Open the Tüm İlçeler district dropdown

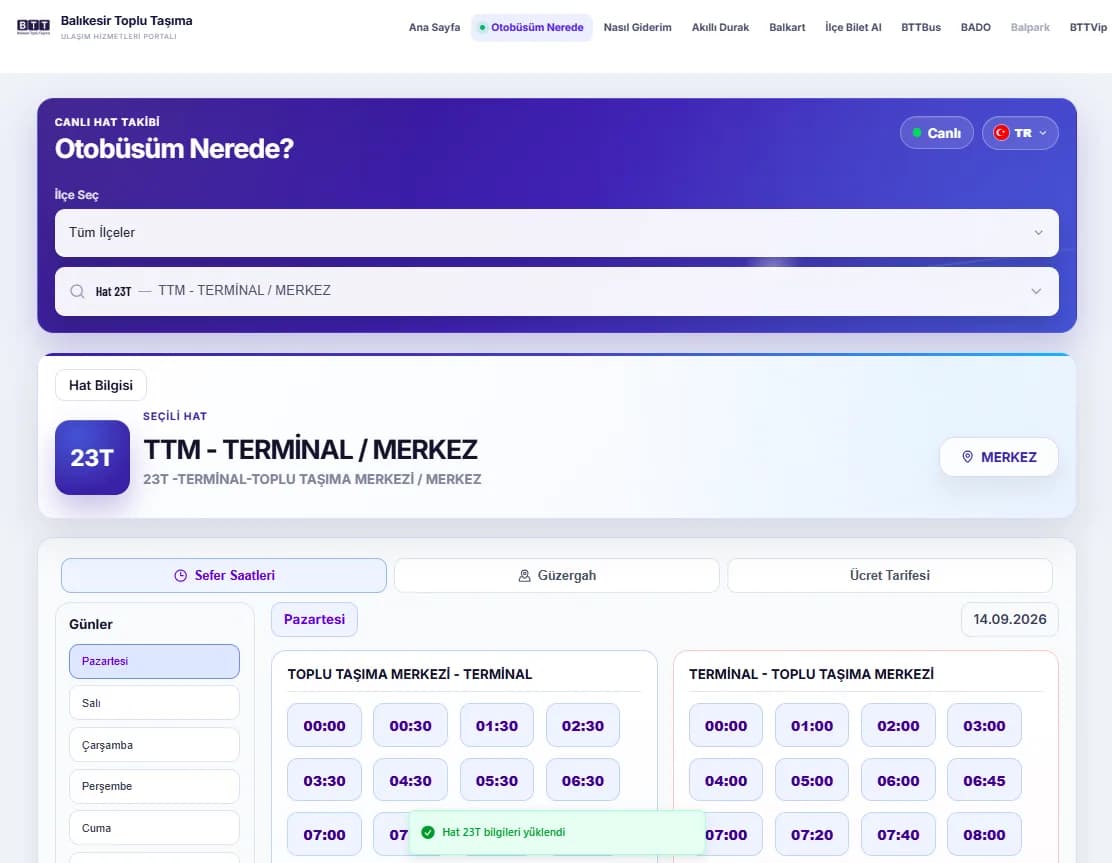coord(557,233)
